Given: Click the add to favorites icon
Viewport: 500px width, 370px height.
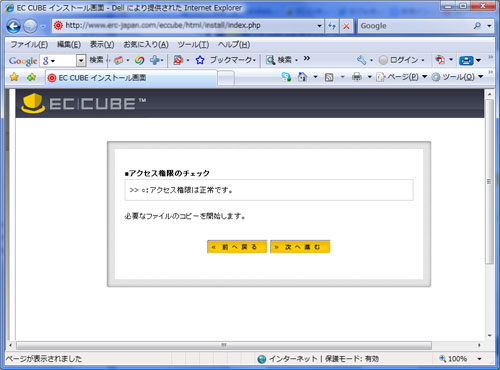Looking at the screenshot, I should [31, 77].
